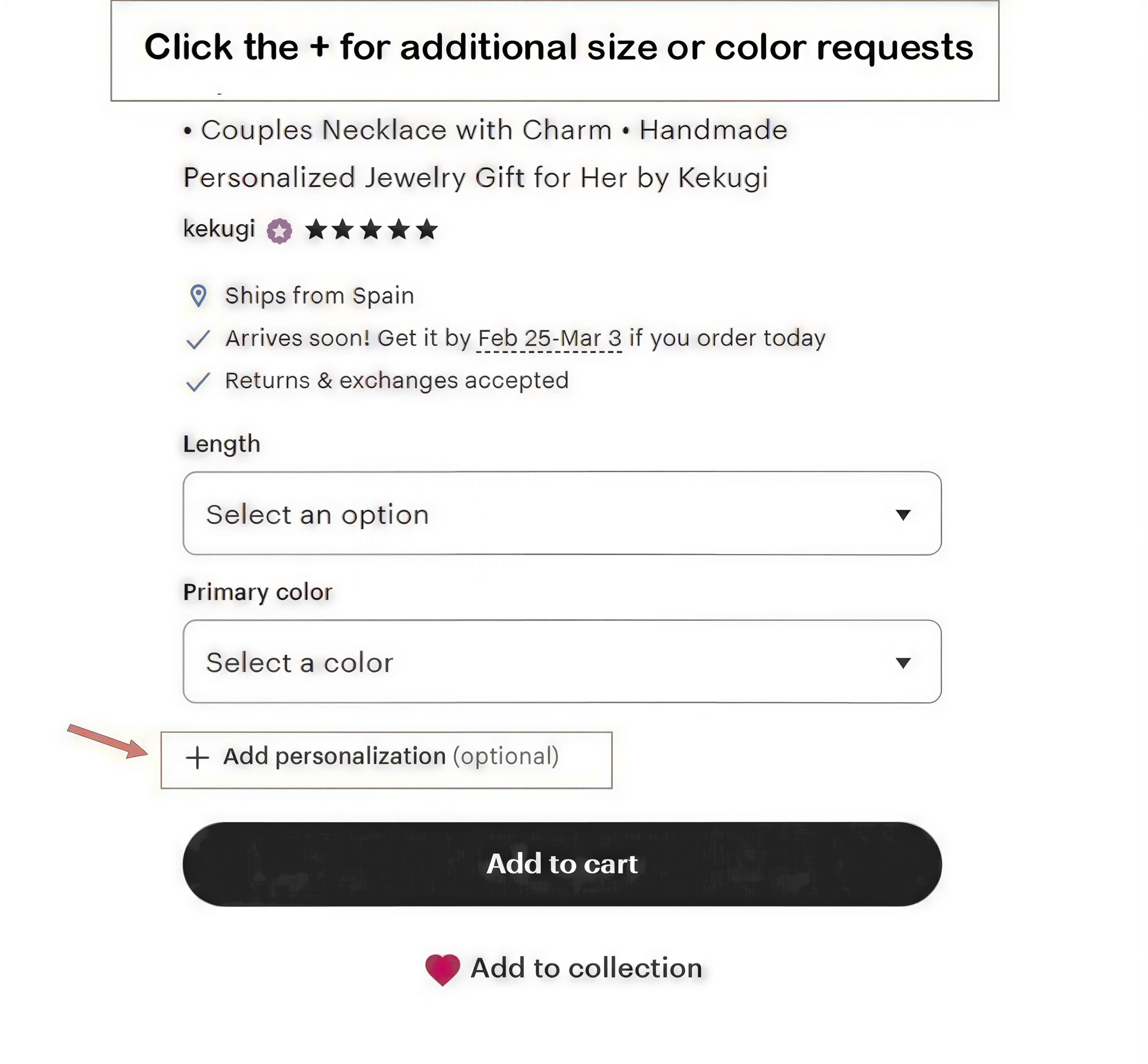Open the kekugi shop link
This screenshot has width=1148, height=1064.
[219, 230]
